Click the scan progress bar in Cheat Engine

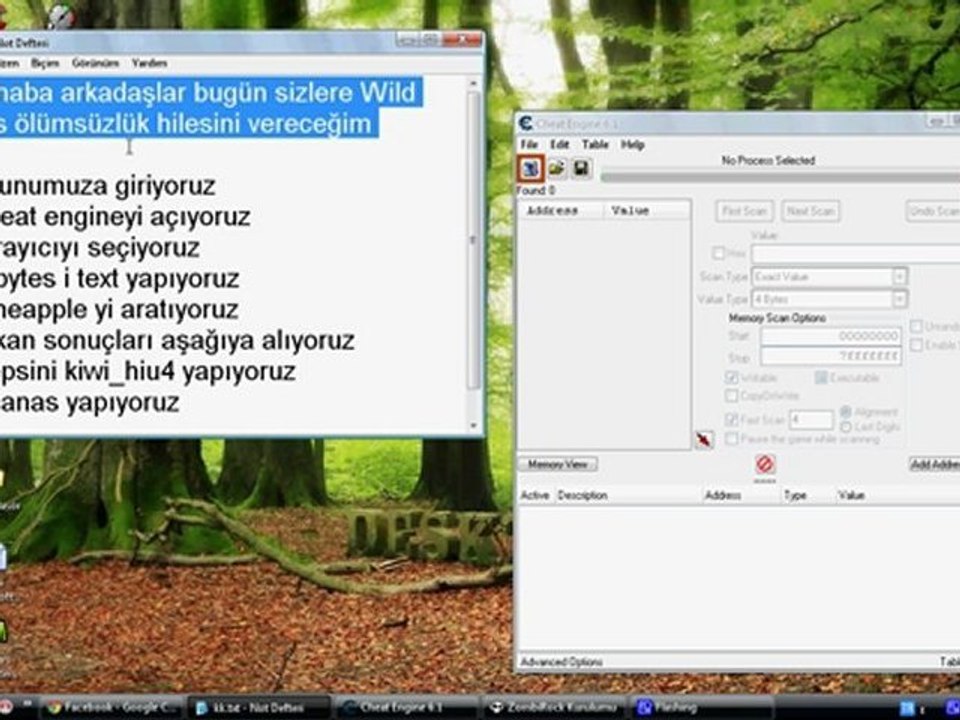tap(780, 177)
